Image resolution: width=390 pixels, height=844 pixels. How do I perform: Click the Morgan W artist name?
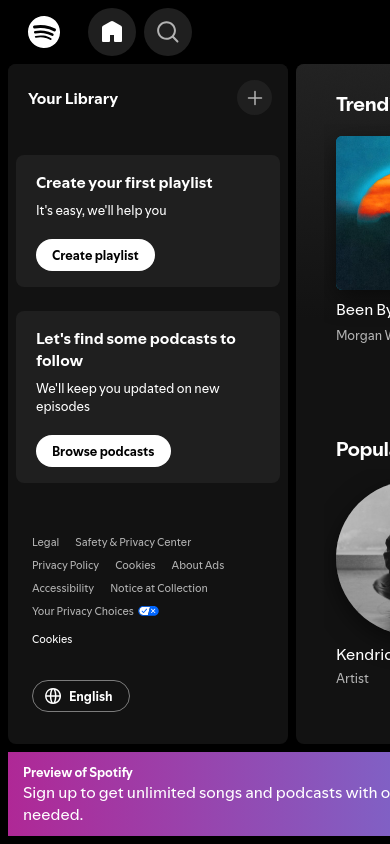(x=363, y=335)
